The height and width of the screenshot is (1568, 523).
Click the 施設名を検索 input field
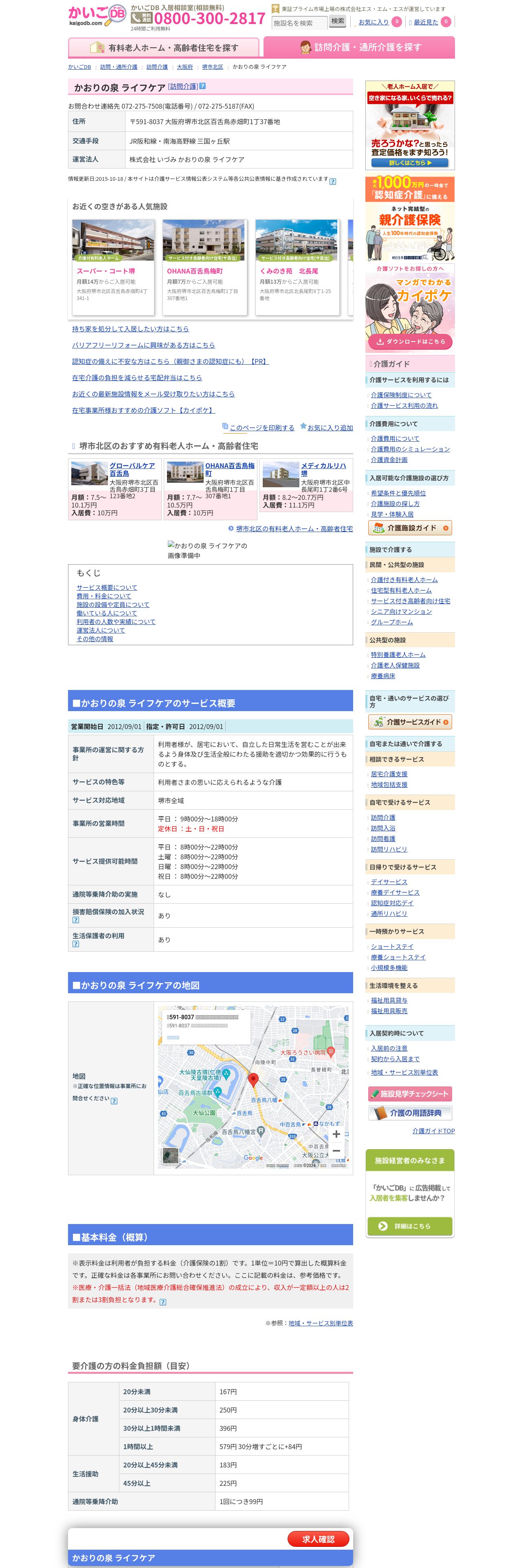(299, 23)
